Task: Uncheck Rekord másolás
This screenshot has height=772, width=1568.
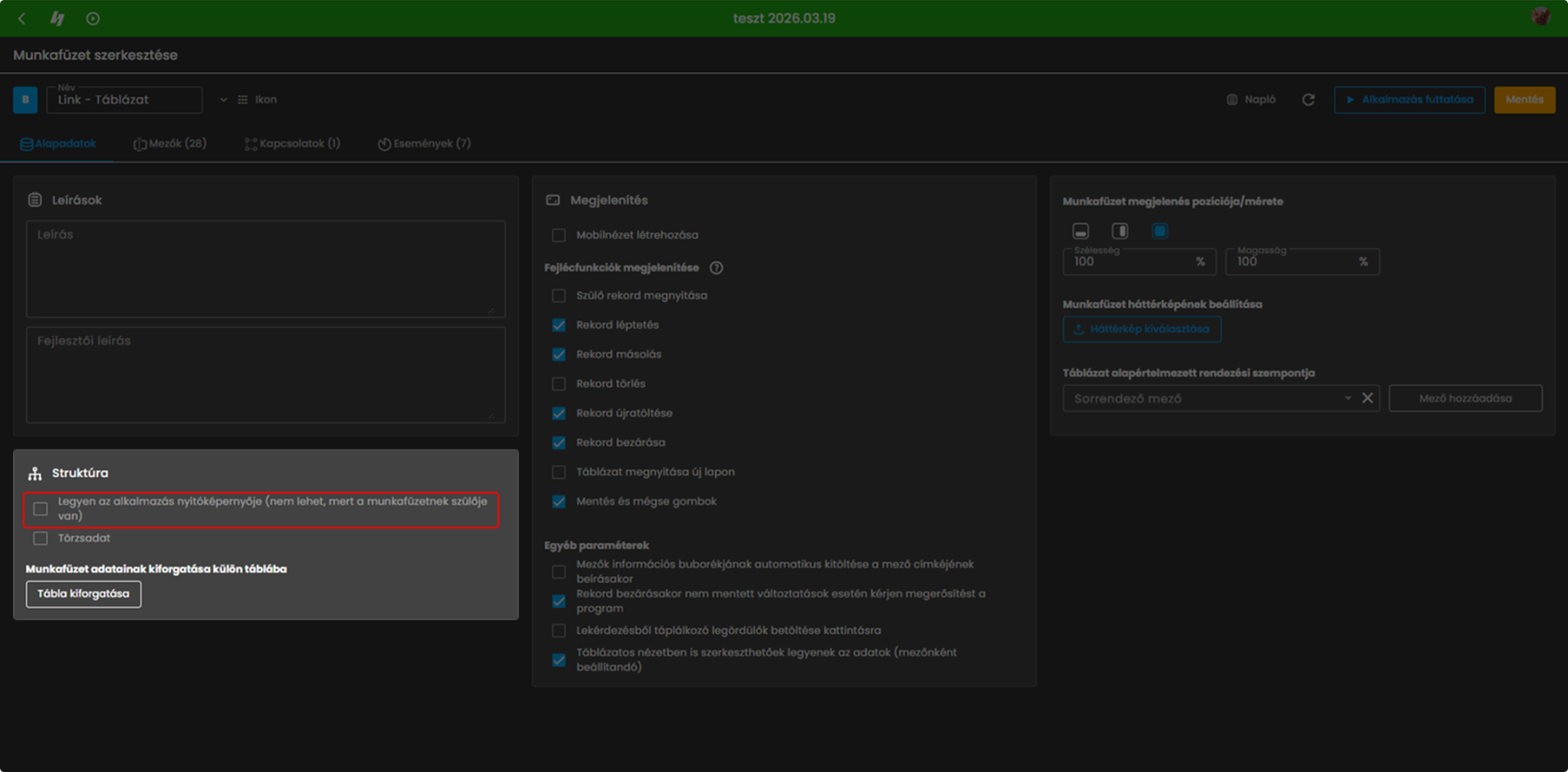Action: click(558, 355)
